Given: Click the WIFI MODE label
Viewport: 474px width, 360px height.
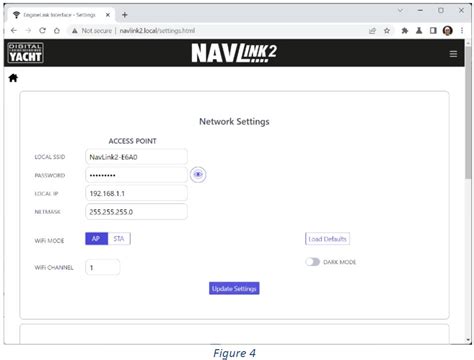Looking at the screenshot, I should (49, 241).
